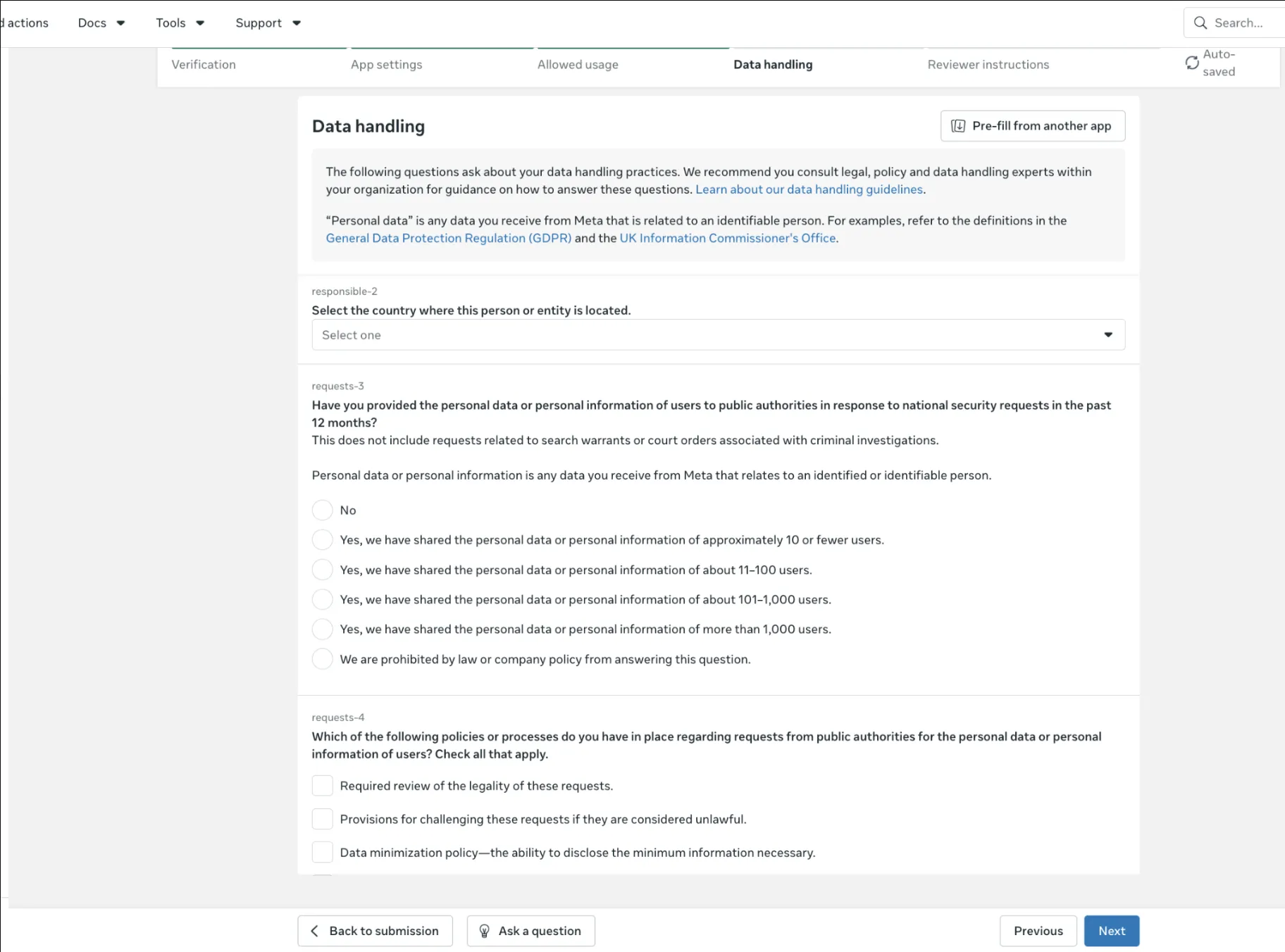Viewport: 1285px width, 952px height.
Task: Choose the "about 11–100 users" radio option
Action: click(322, 570)
